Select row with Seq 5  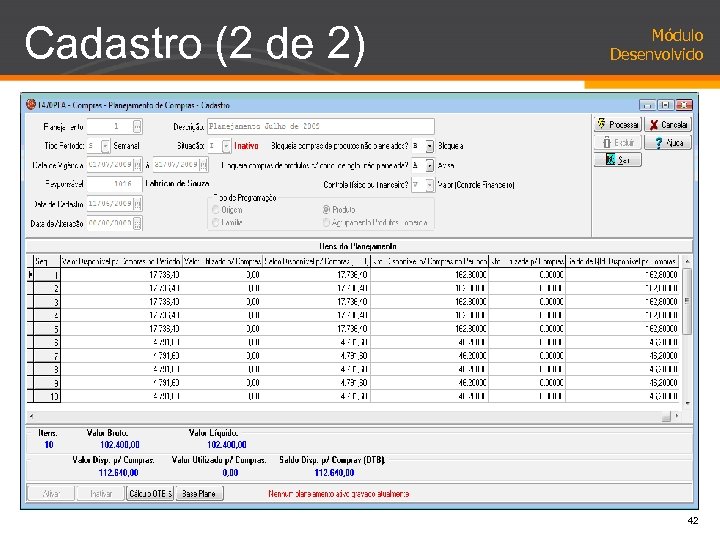click(x=353, y=329)
